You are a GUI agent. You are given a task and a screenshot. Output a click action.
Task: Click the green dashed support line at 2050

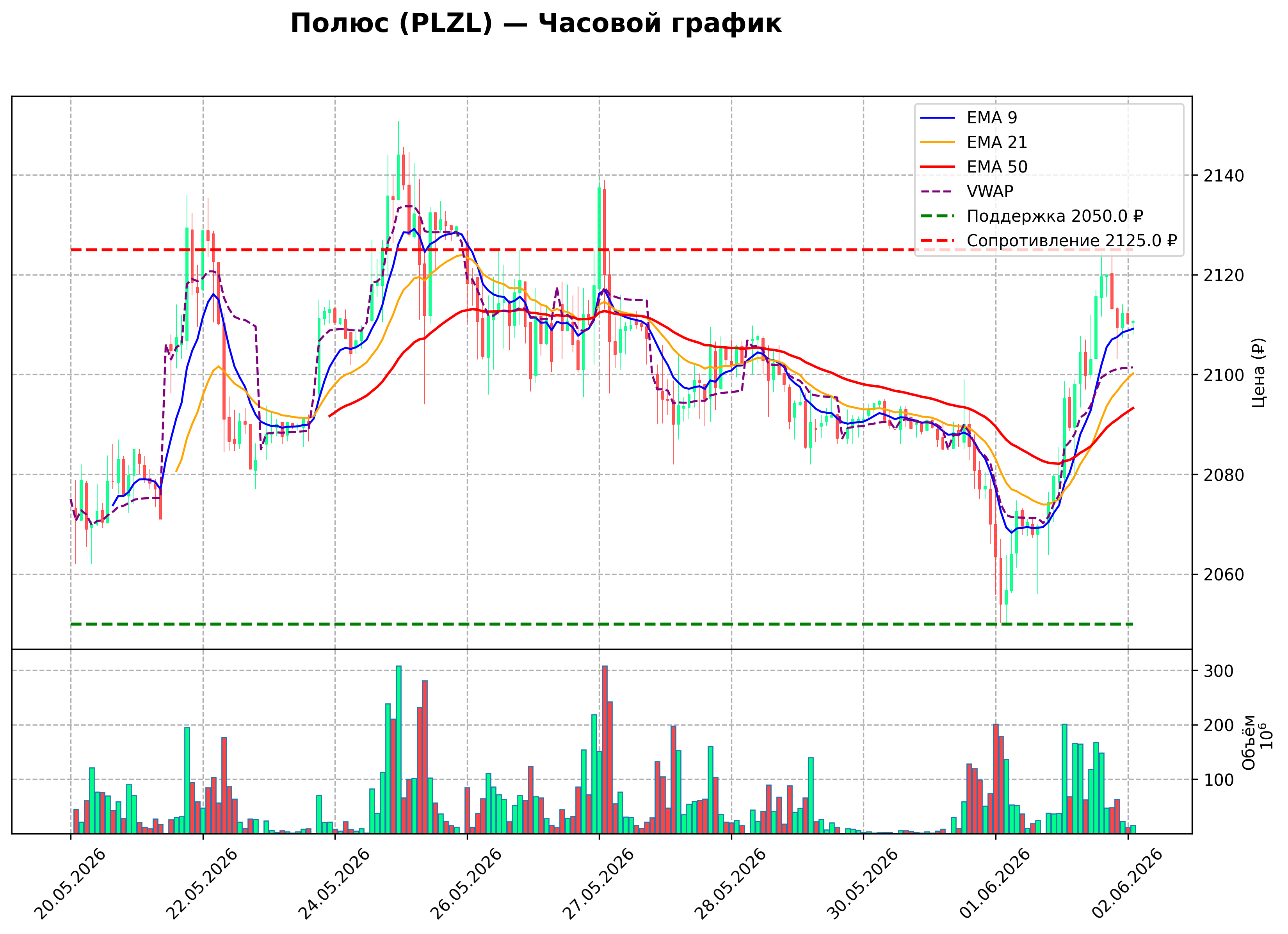point(602,624)
